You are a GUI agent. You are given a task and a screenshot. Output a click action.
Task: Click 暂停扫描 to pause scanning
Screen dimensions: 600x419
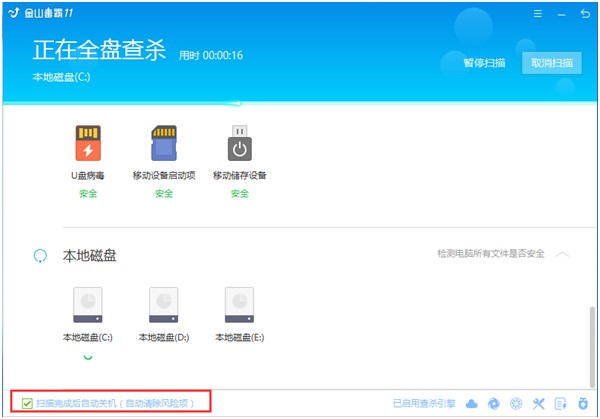click(x=484, y=63)
